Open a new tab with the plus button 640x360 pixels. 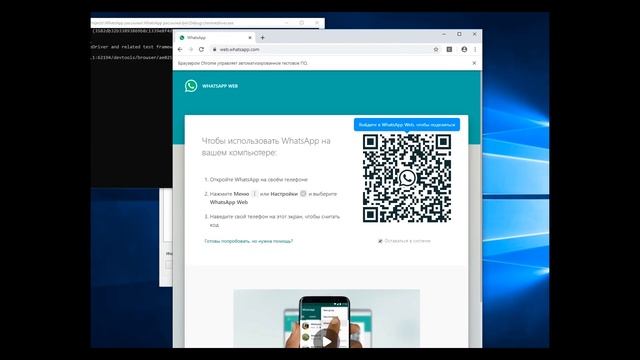click(262, 38)
